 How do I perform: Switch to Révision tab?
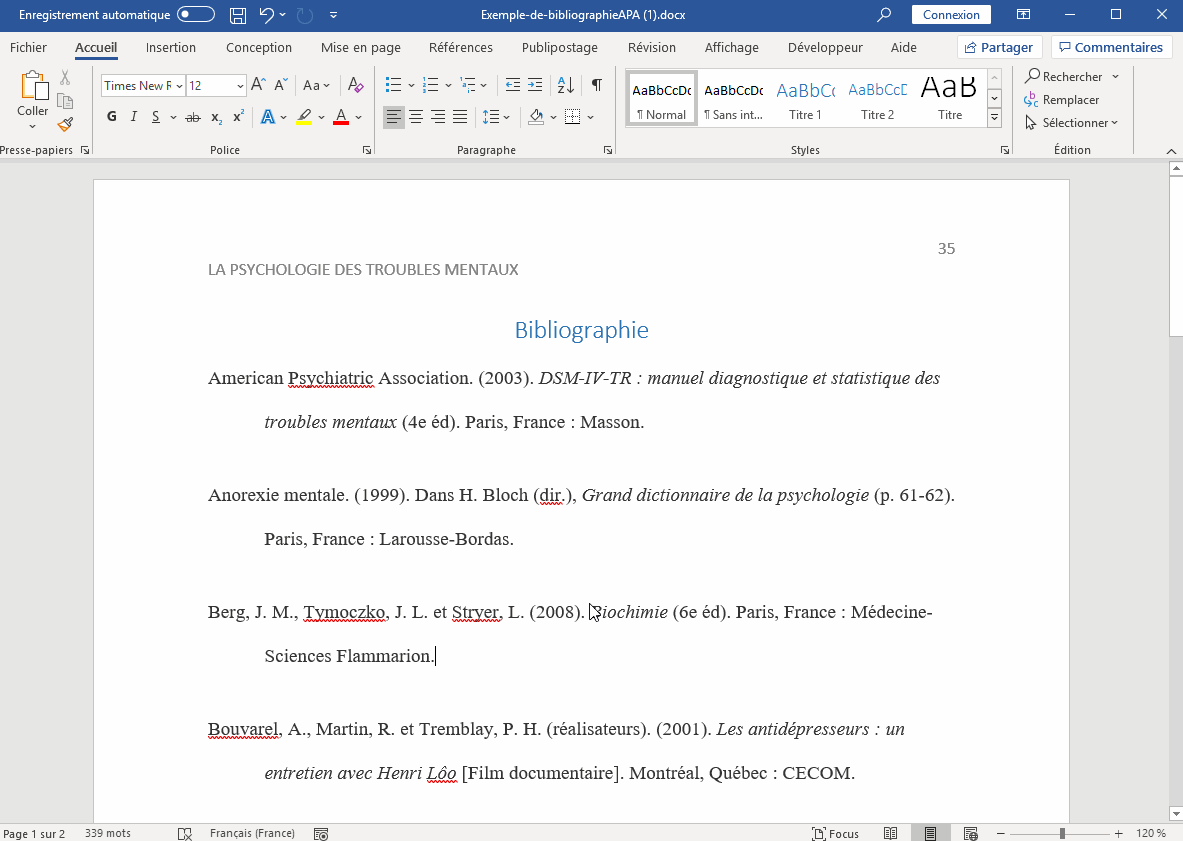click(x=652, y=47)
